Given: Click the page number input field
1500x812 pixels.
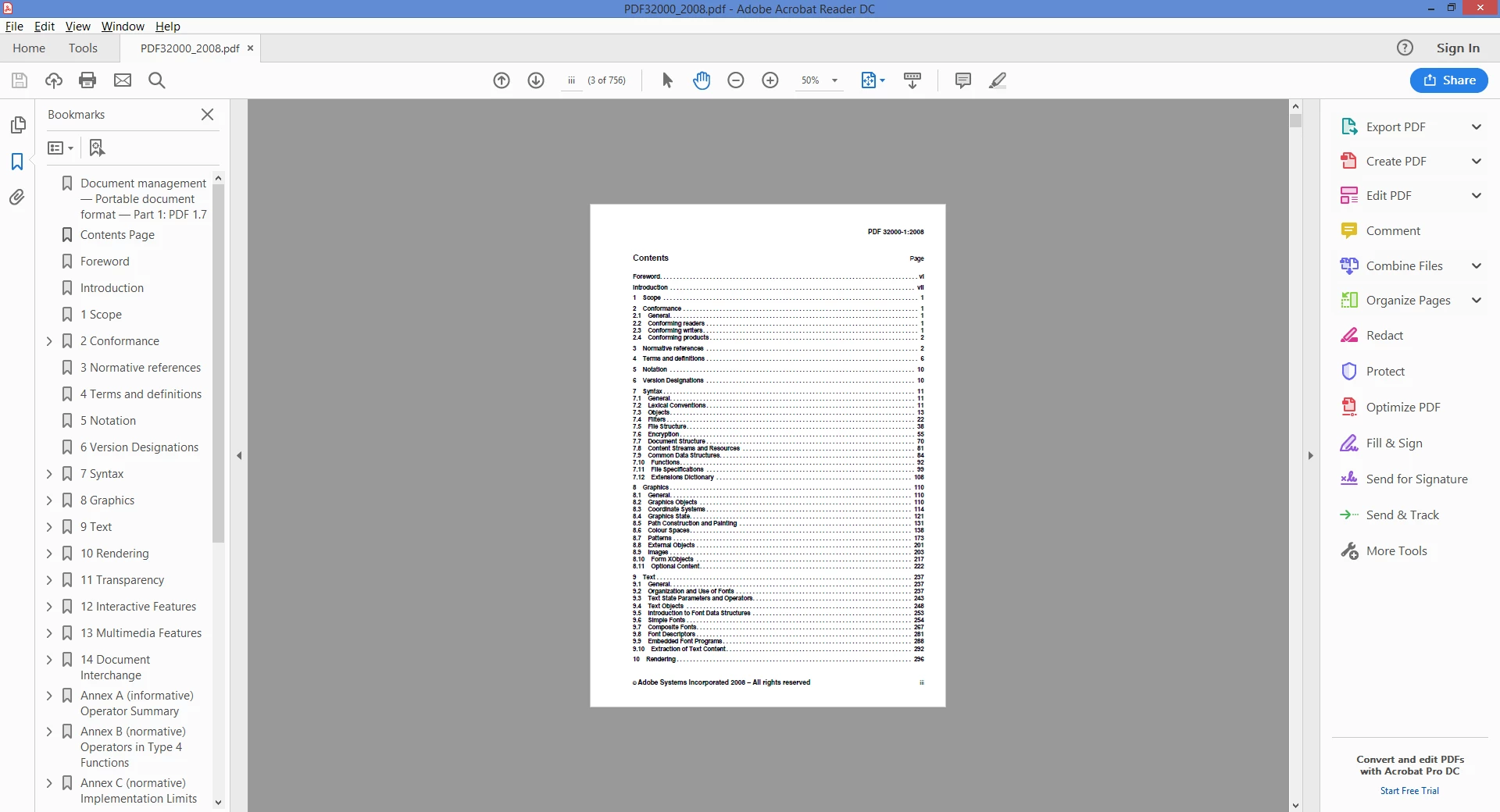Looking at the screenshot, I should tap(572, 80).
